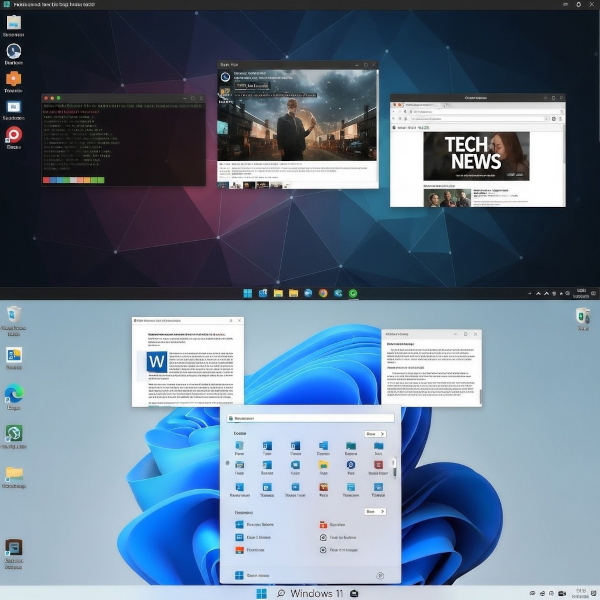Click the browser window address bar
This screenshot has height=600, width=600.
click(x=479, y=119)
